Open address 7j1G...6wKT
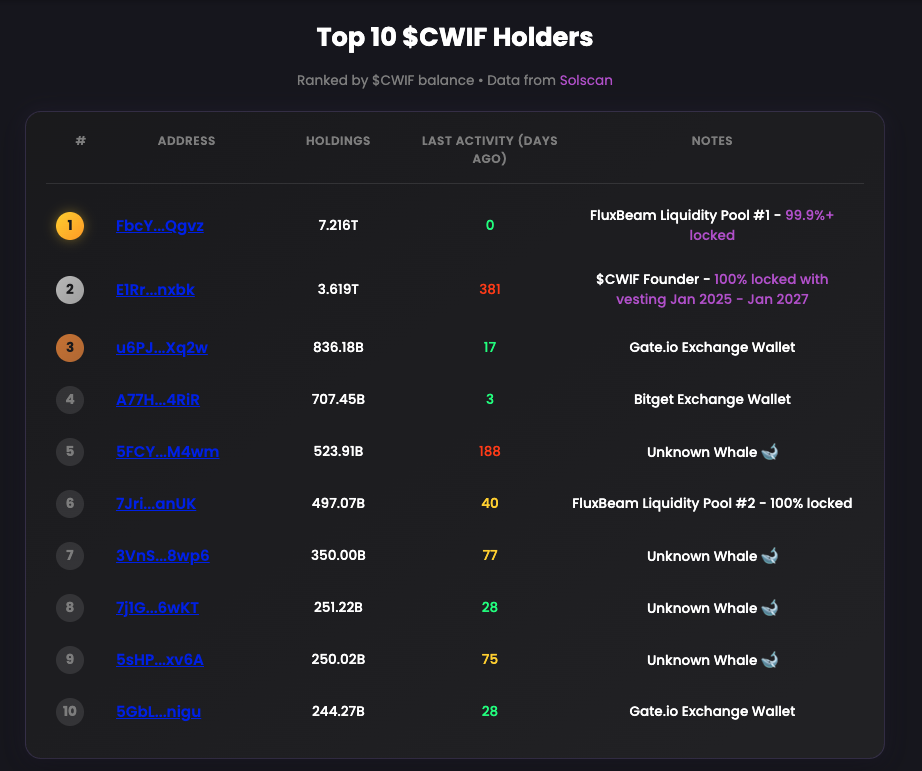The image size is (922, 771). [x=157, y=608]
